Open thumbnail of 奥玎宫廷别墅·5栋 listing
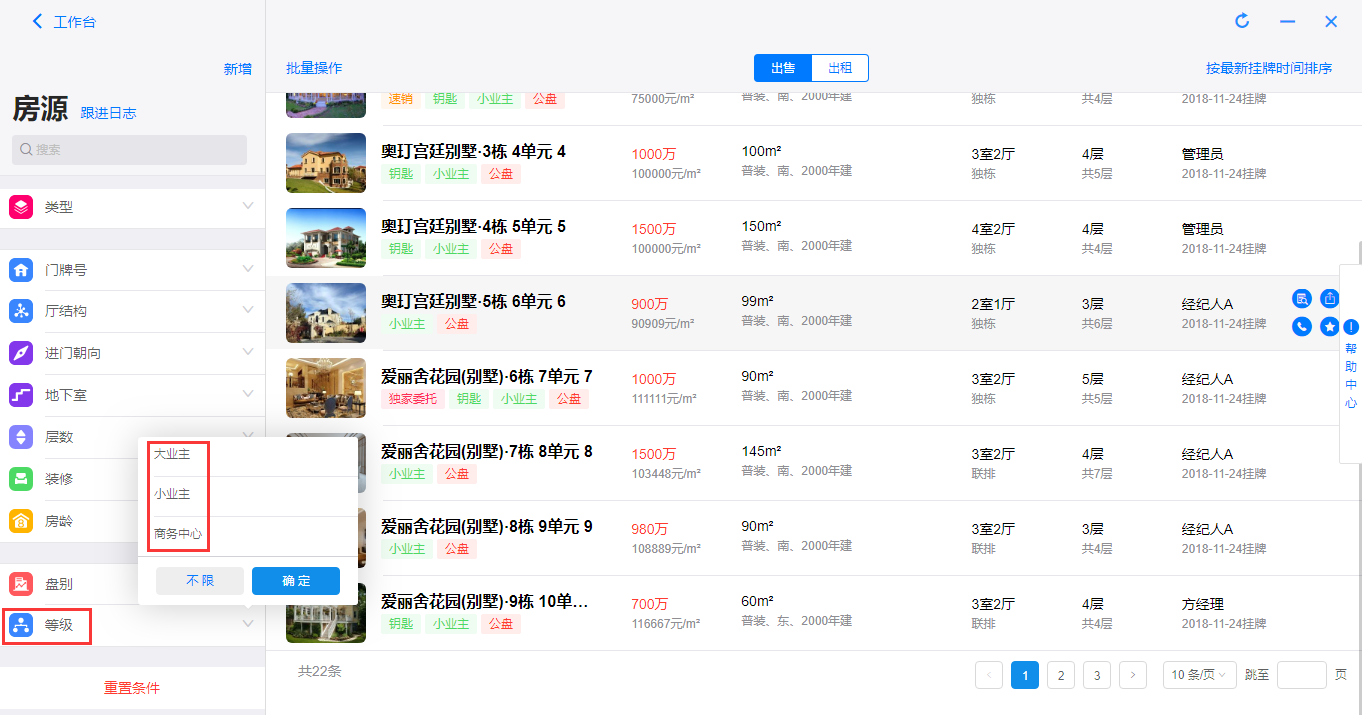This screenshot has height=715, width=1362. click(326, 313)
